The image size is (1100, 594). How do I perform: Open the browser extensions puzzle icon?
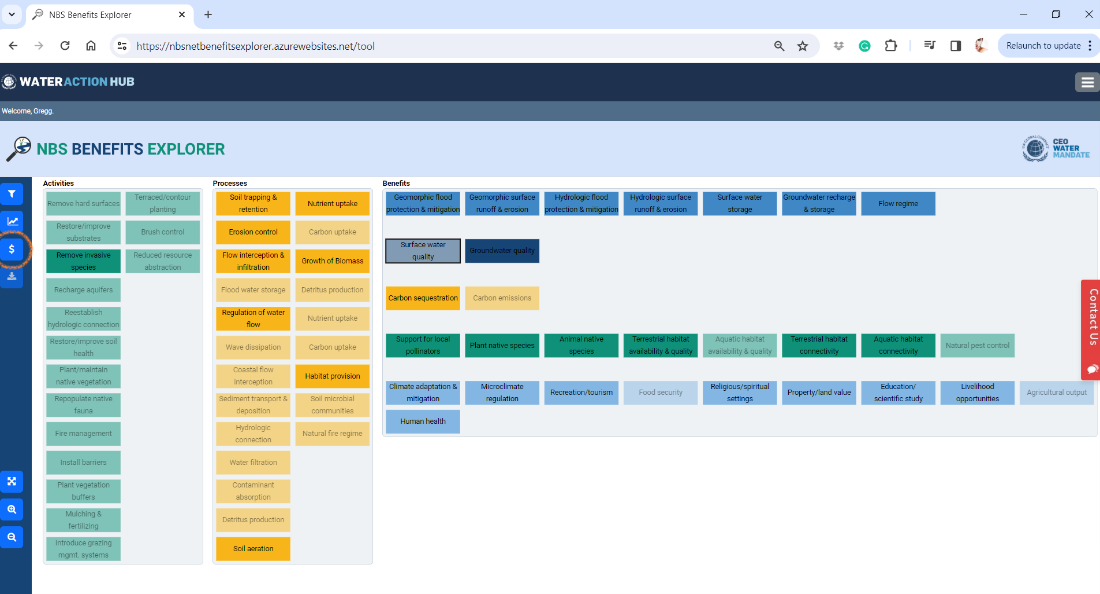click(890, 46)
